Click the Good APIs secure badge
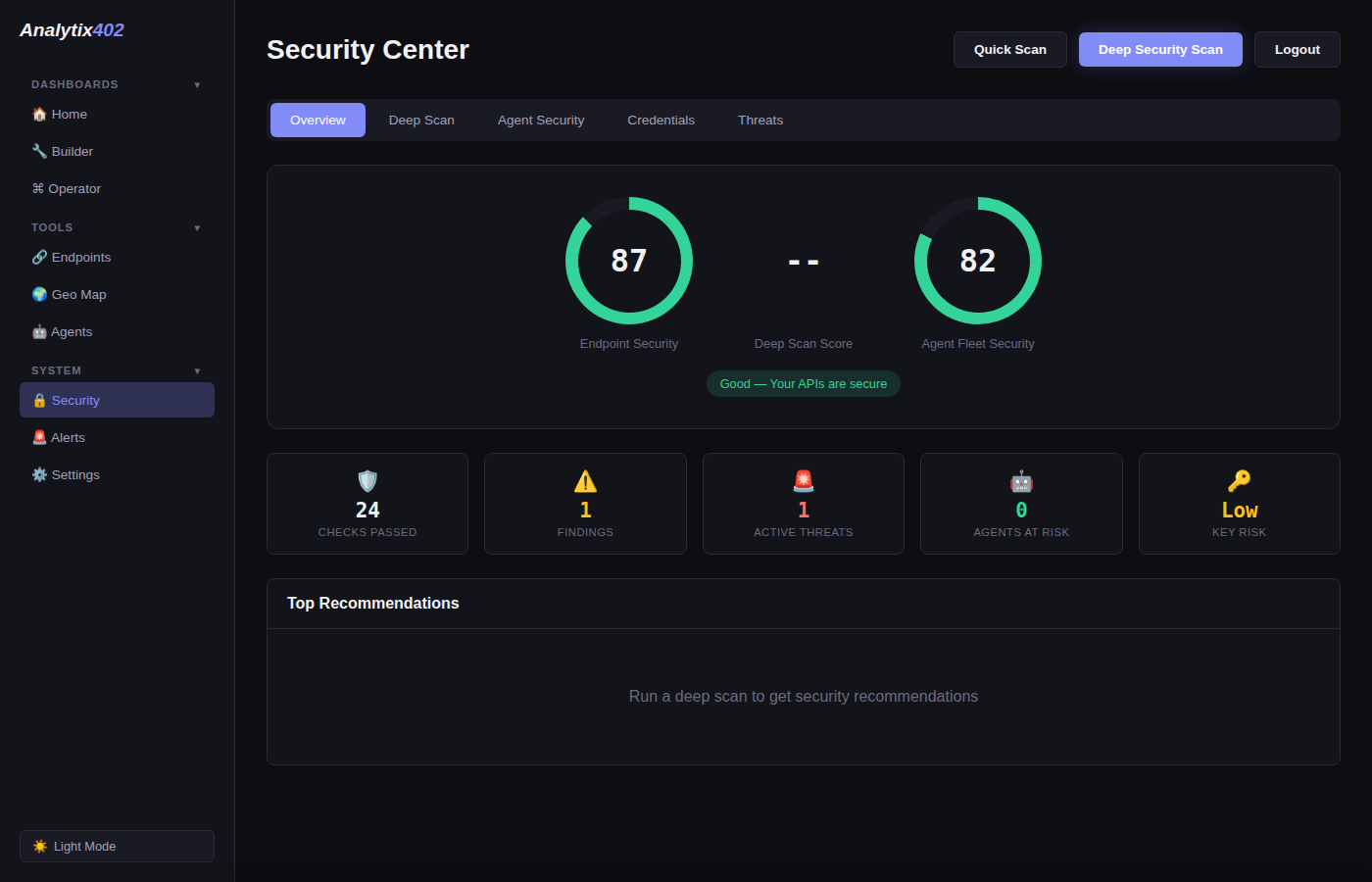Viewport: 1372px width, 882px height. point(803,383)
